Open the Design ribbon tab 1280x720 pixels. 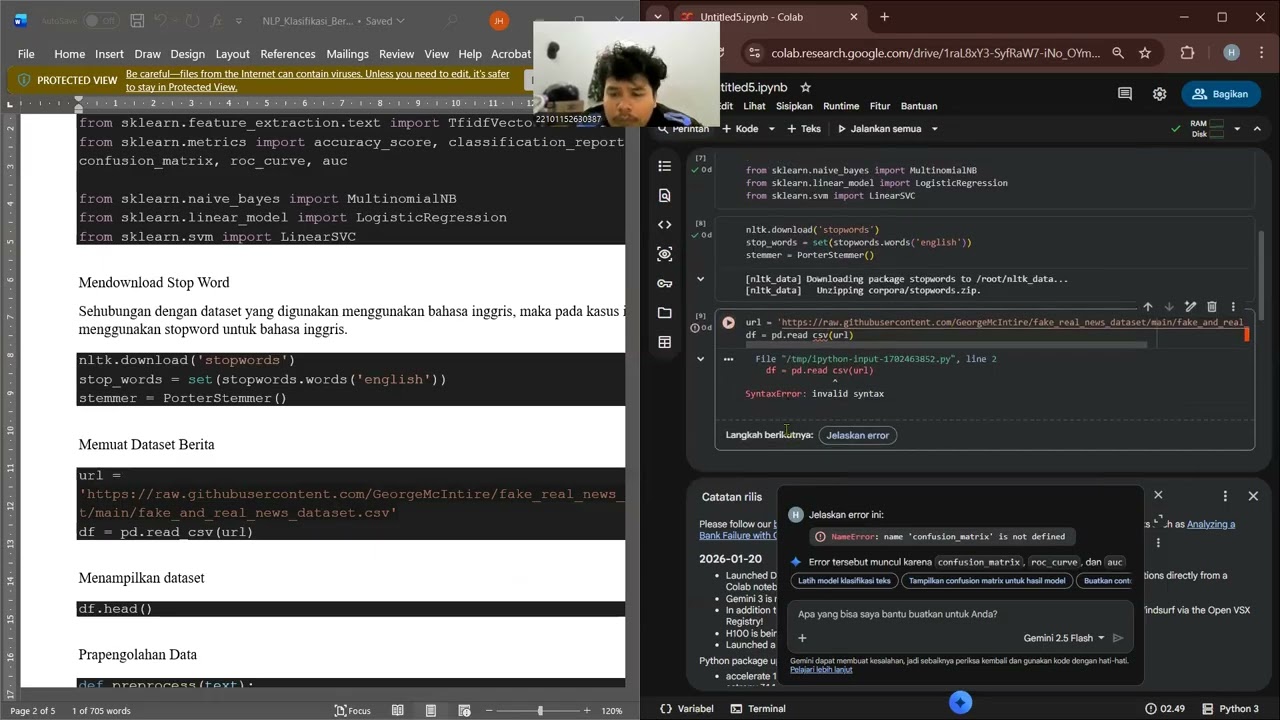pyautogui.click(x=187, y=54)
